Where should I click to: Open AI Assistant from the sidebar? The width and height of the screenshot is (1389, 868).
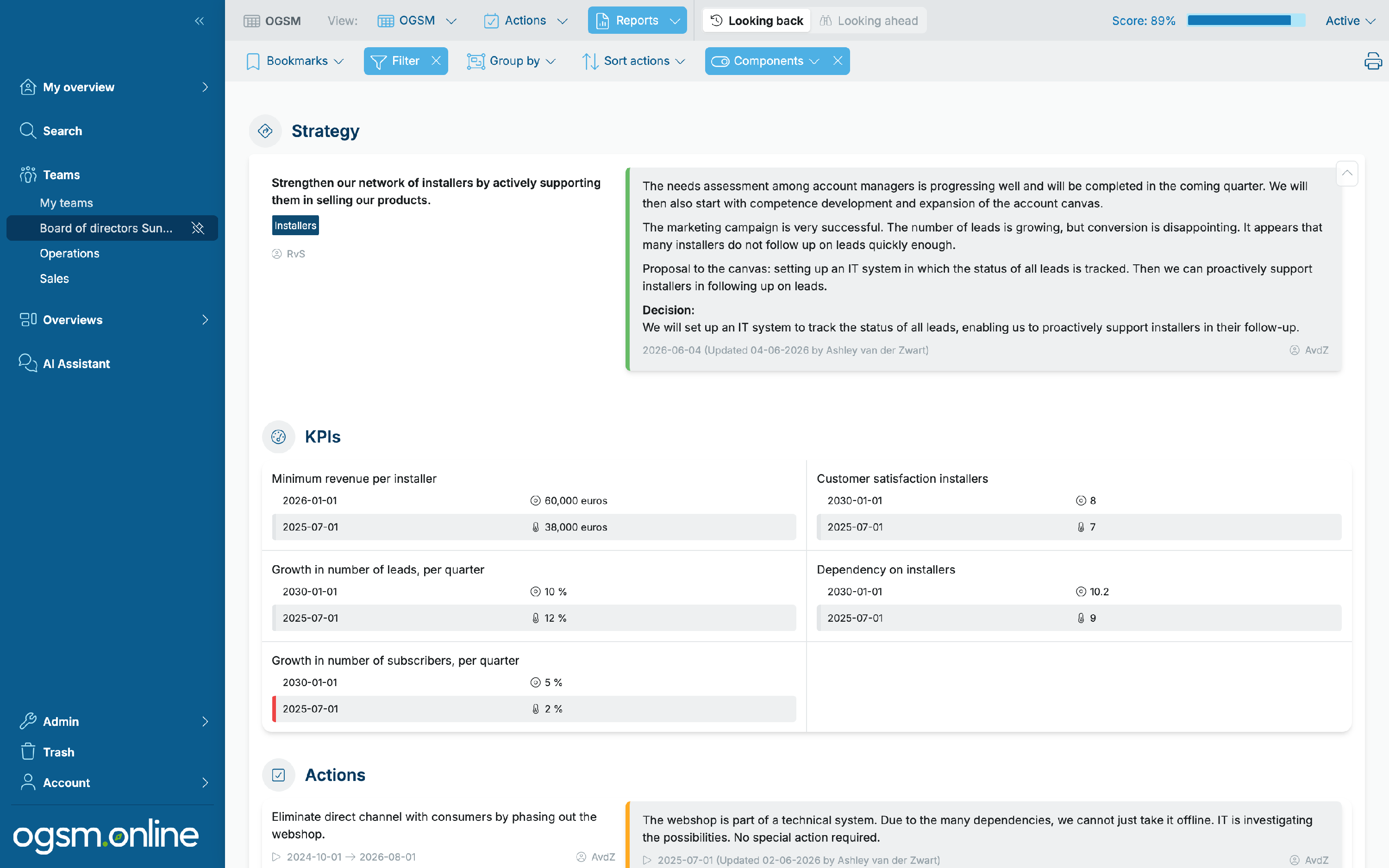(x=76, y=363)
